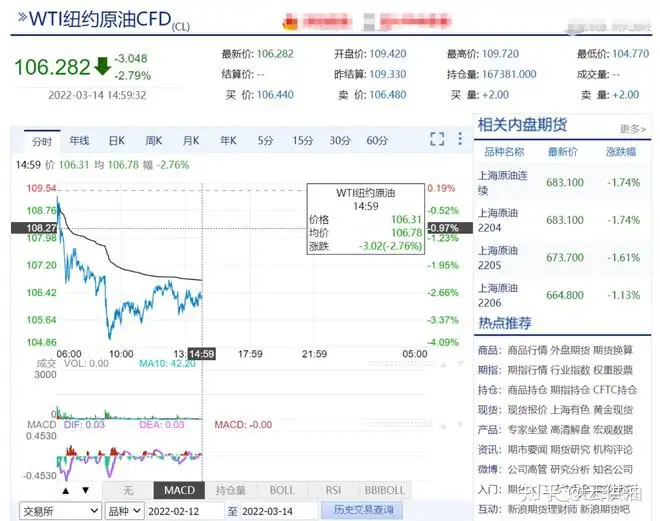Image resolution: width=660 pixels, height=521 pixels.
Task: Click the 涨跌幅 column header
Action: click(x=621, y=152)
